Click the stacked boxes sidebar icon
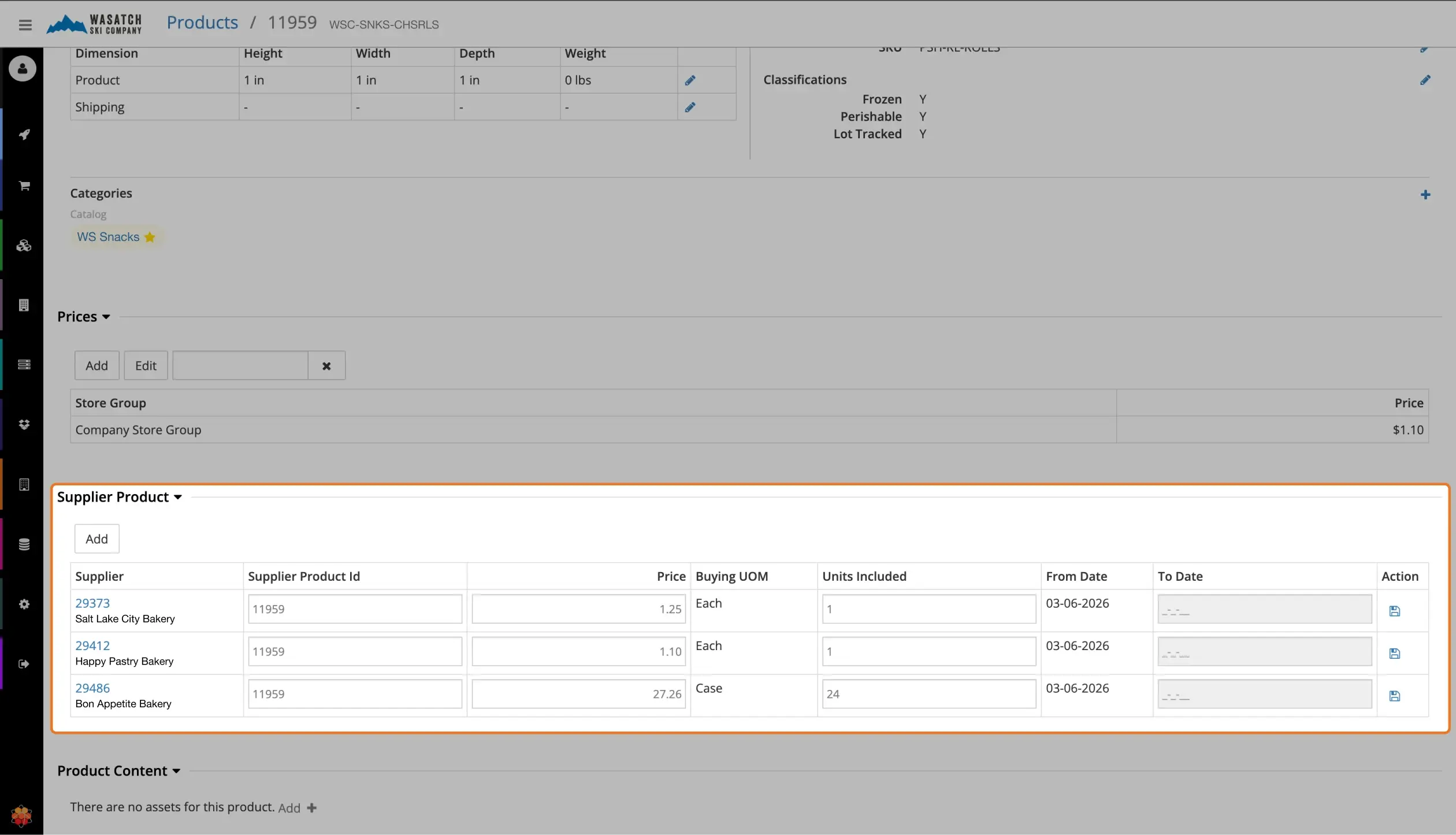The height and width of the screenshot is (835, 1456). point(24,246)
